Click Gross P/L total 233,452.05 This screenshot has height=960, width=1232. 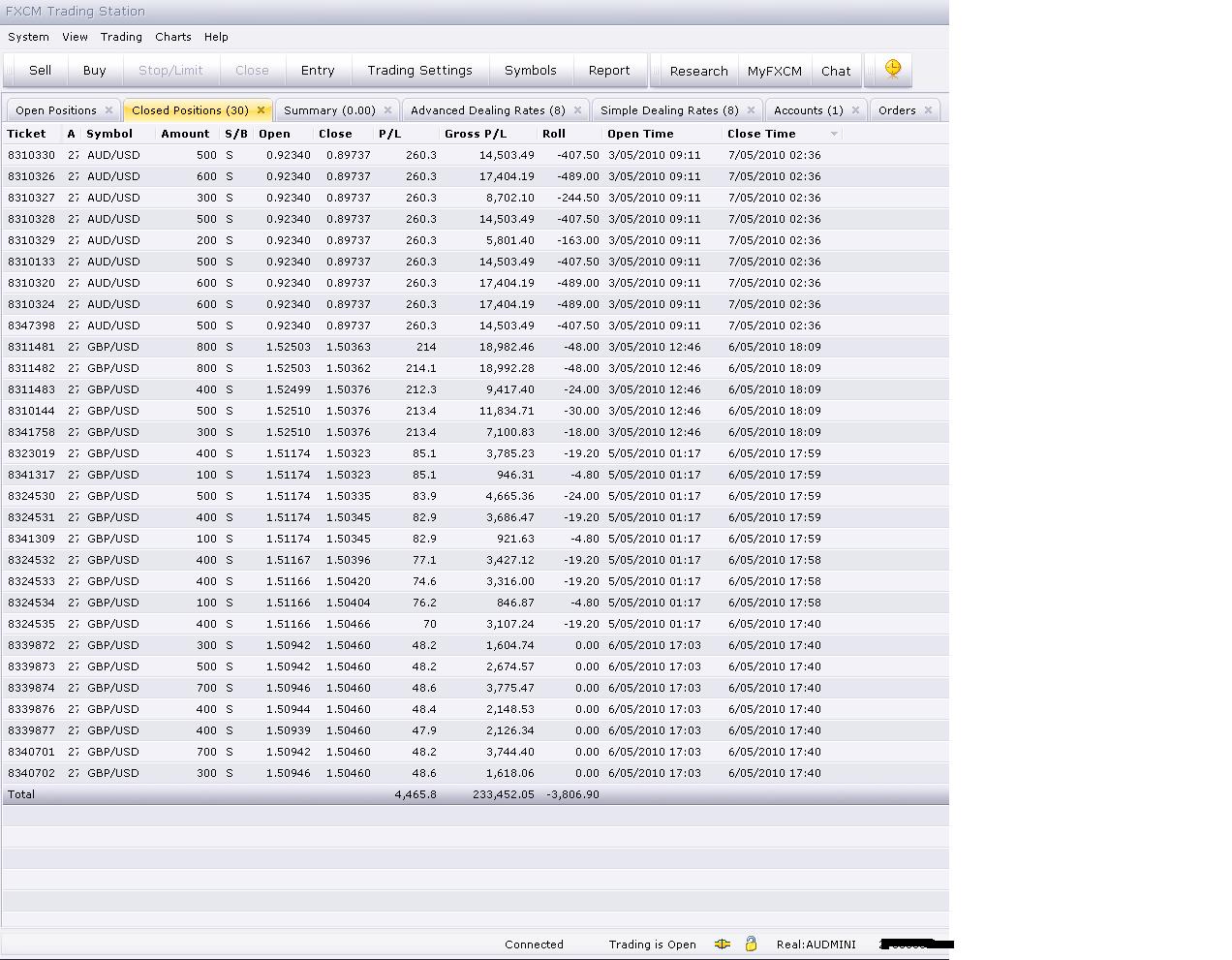click(x=503, y=794)
